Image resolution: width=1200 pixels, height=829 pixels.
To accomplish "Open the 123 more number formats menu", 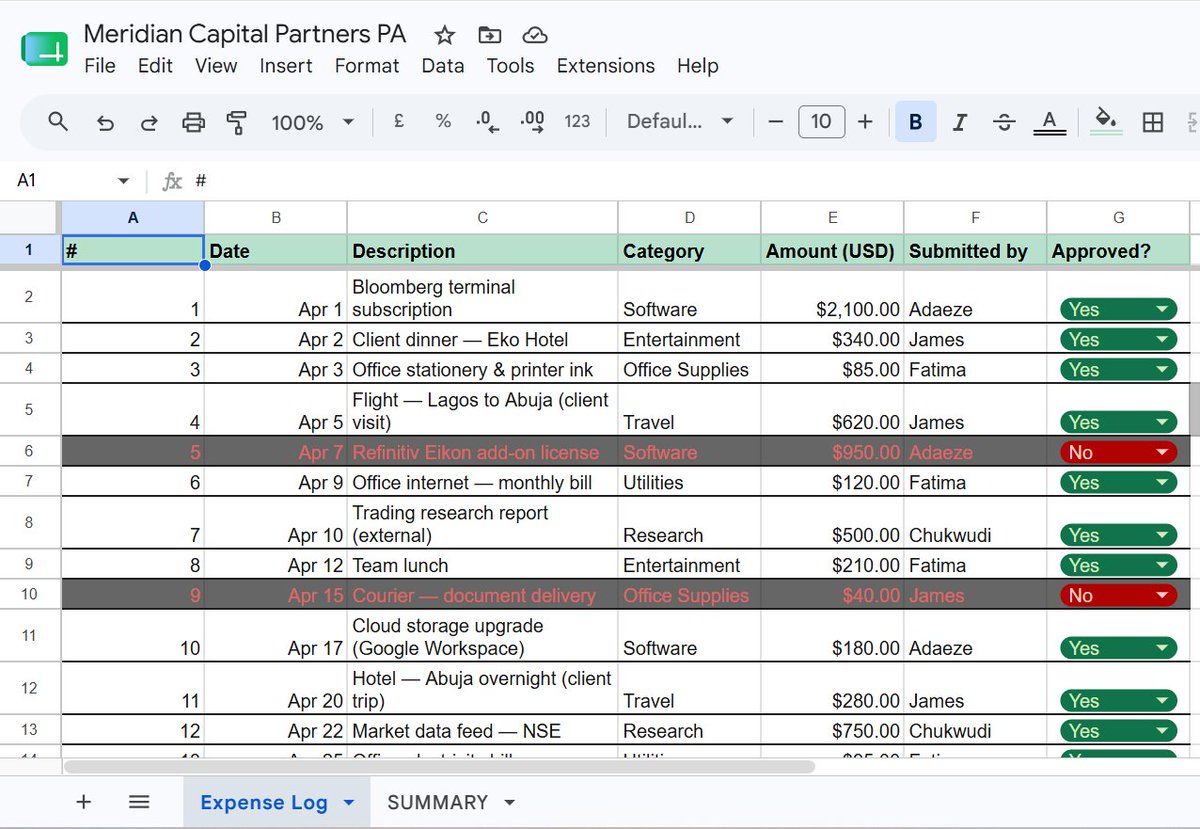I will point(577,121).
